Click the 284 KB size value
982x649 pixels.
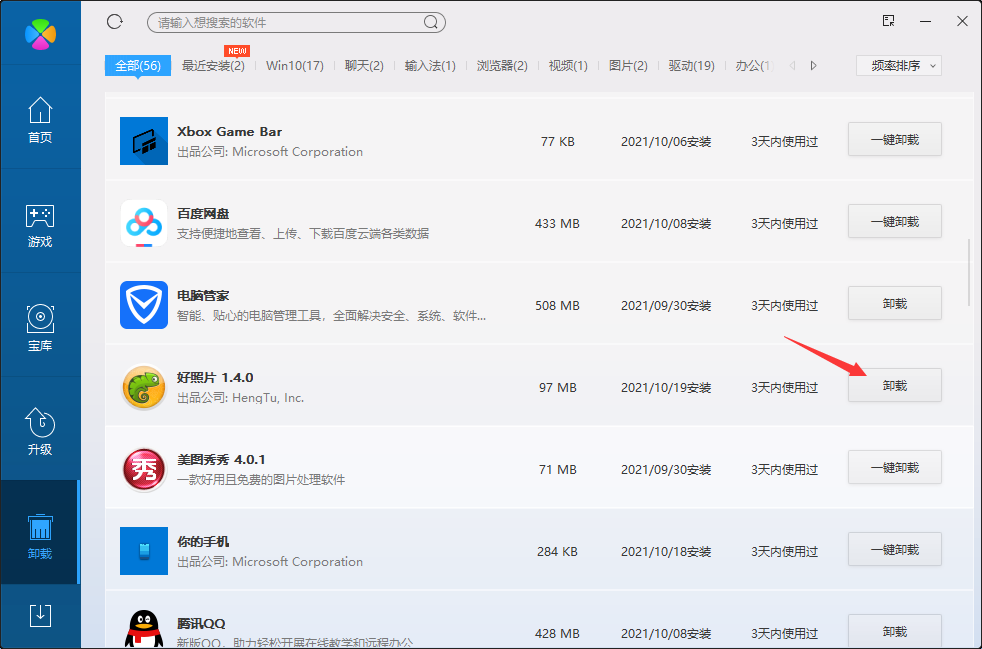point(557,552)
